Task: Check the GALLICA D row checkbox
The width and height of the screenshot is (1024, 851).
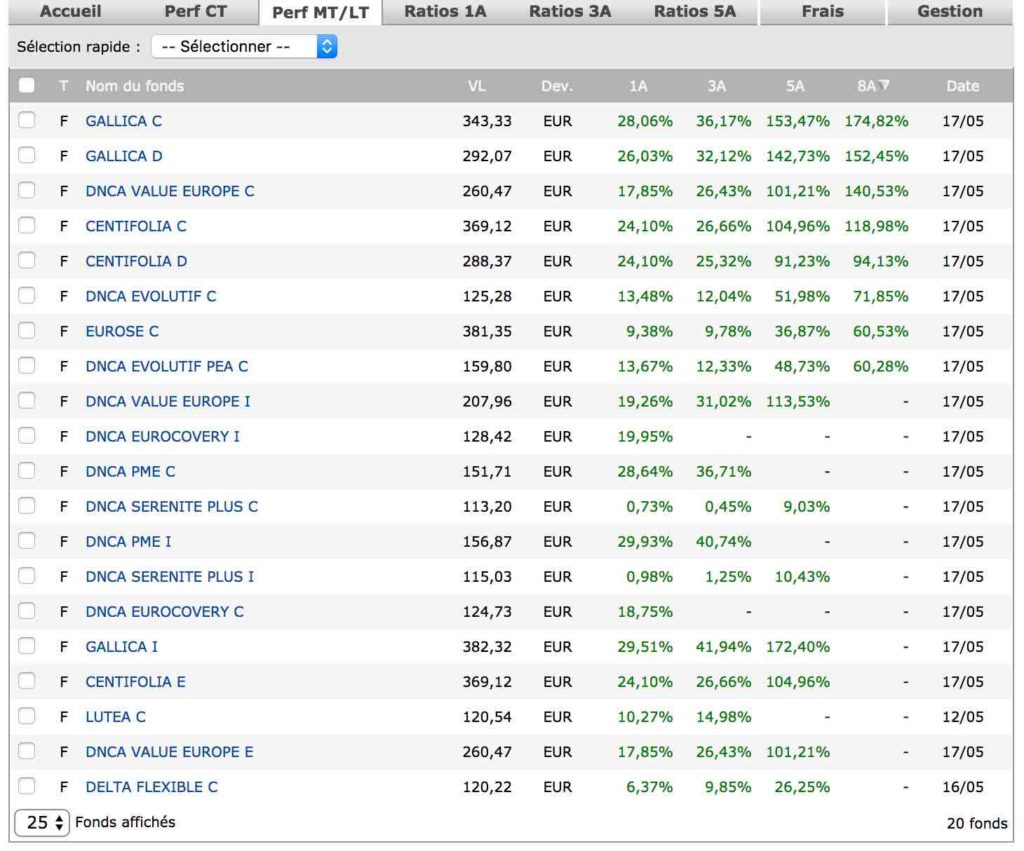Action: tap(27, 155)
